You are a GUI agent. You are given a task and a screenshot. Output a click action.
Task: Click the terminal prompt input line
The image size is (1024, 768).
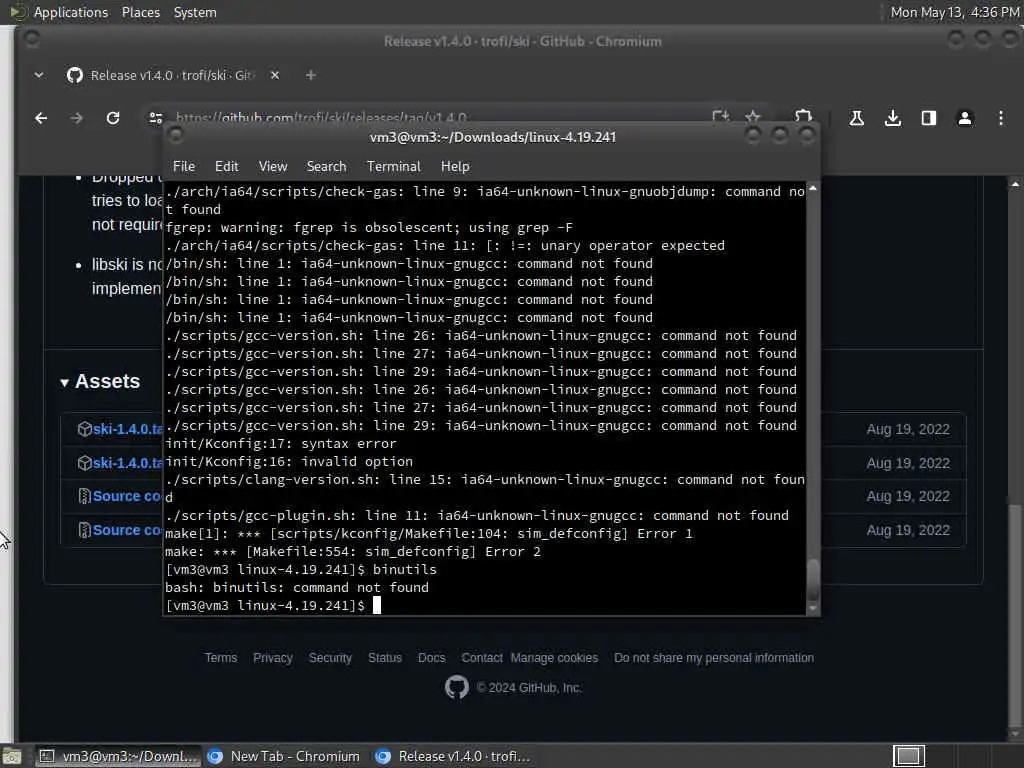click(x=485, y=605)
